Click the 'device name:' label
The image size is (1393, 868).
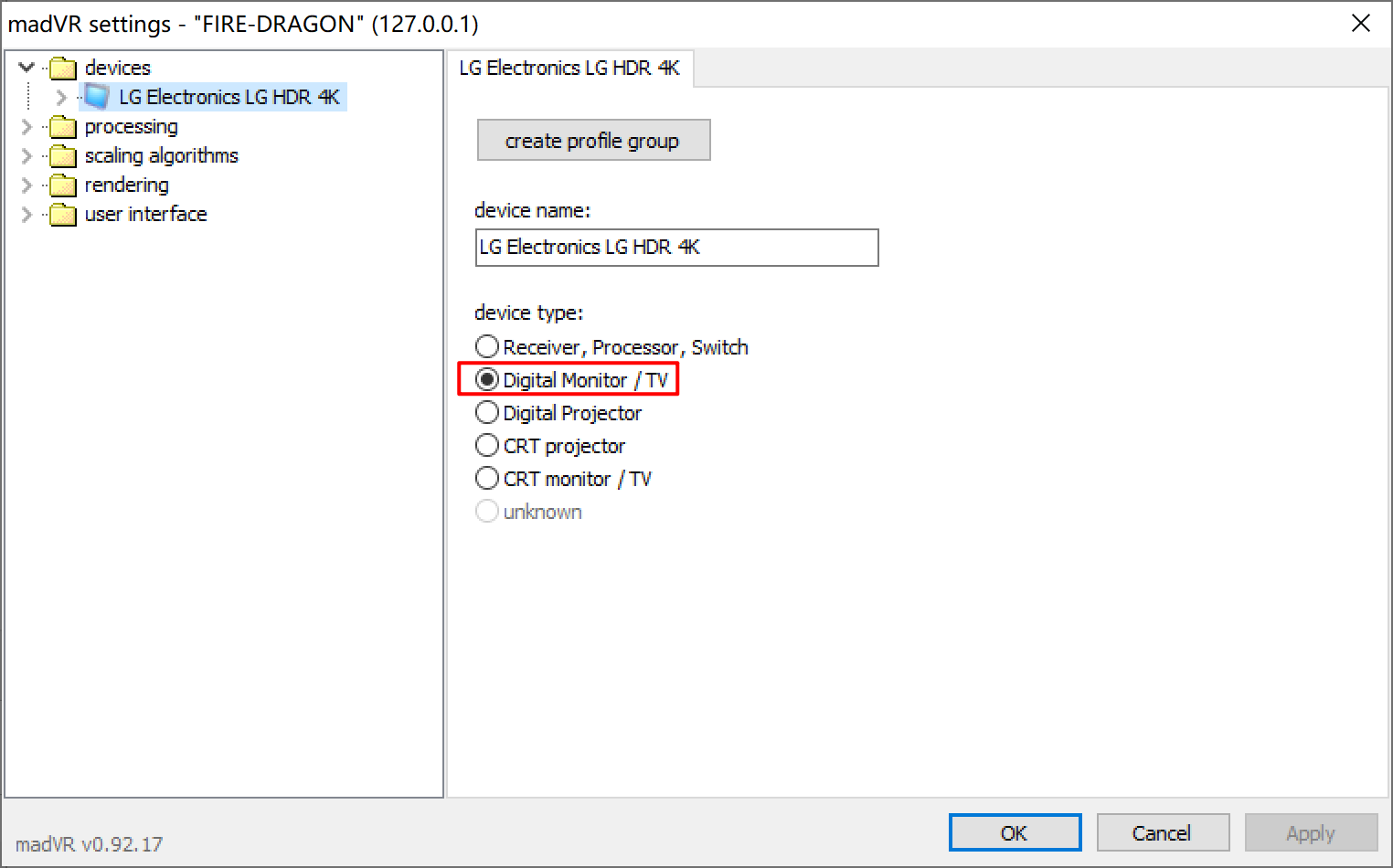(x=532, y=210)
